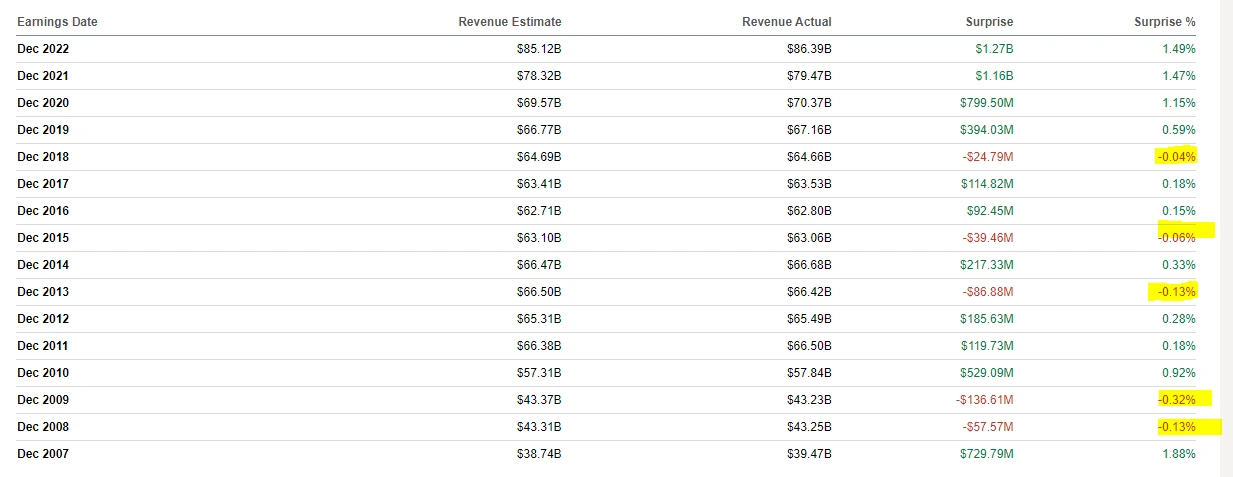Click the $86.39B revenue actual value
Screen dimensions: 1233x477
pyautogui.click(x=809, y=49)
